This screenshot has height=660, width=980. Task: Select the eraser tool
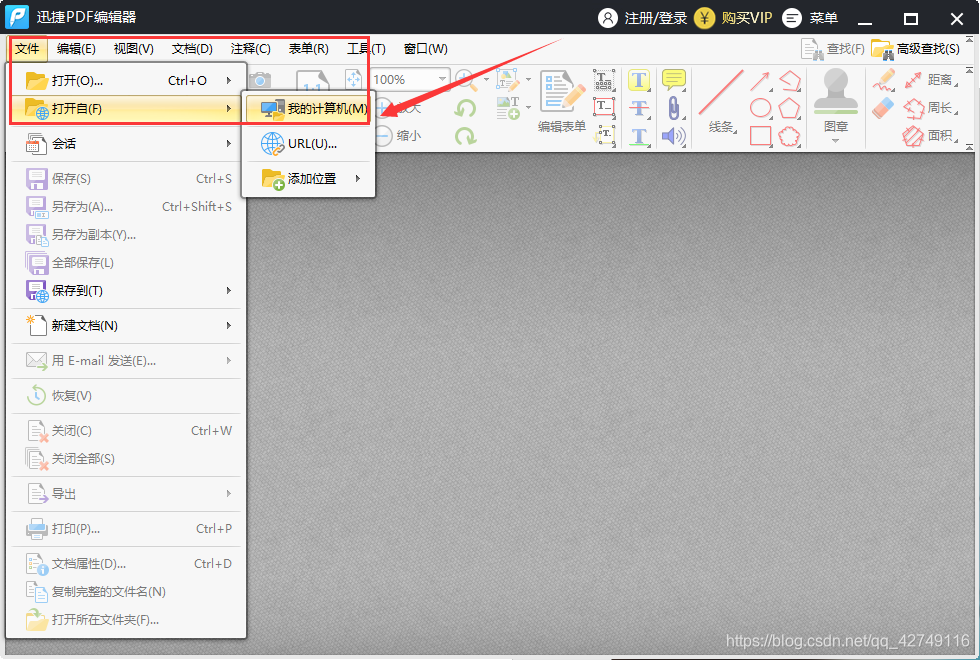click(884, 108)
